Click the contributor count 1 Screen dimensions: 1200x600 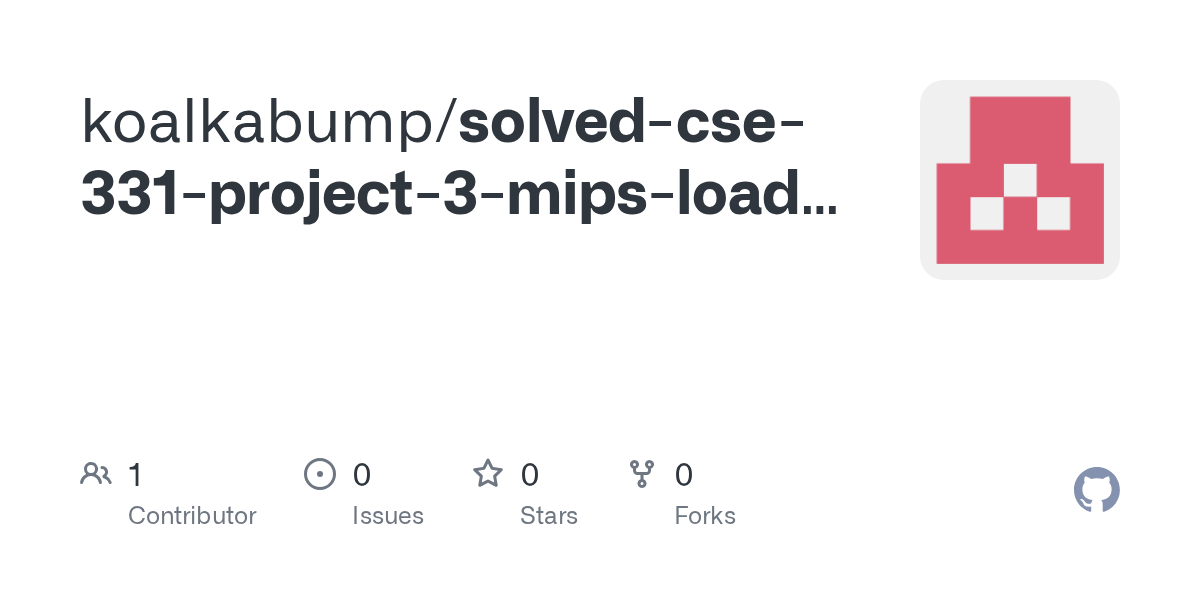click(x=135, y=474)
